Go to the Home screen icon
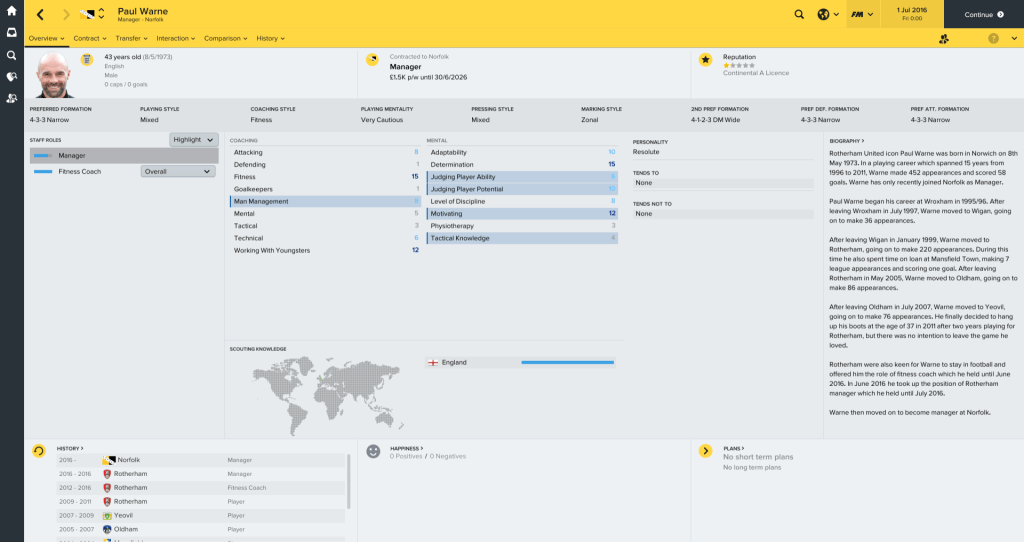The image size is (1024, 542). [x=11, y=11]
